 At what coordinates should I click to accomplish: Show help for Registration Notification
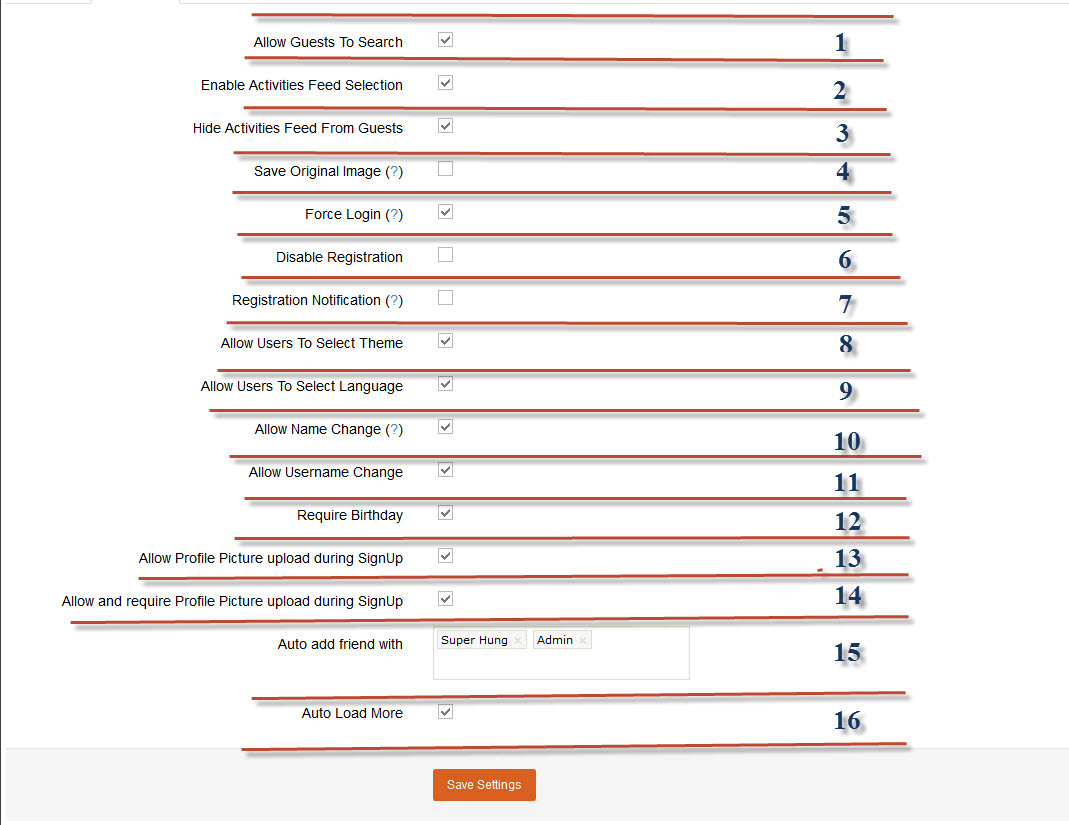click(x=394, y=301)
